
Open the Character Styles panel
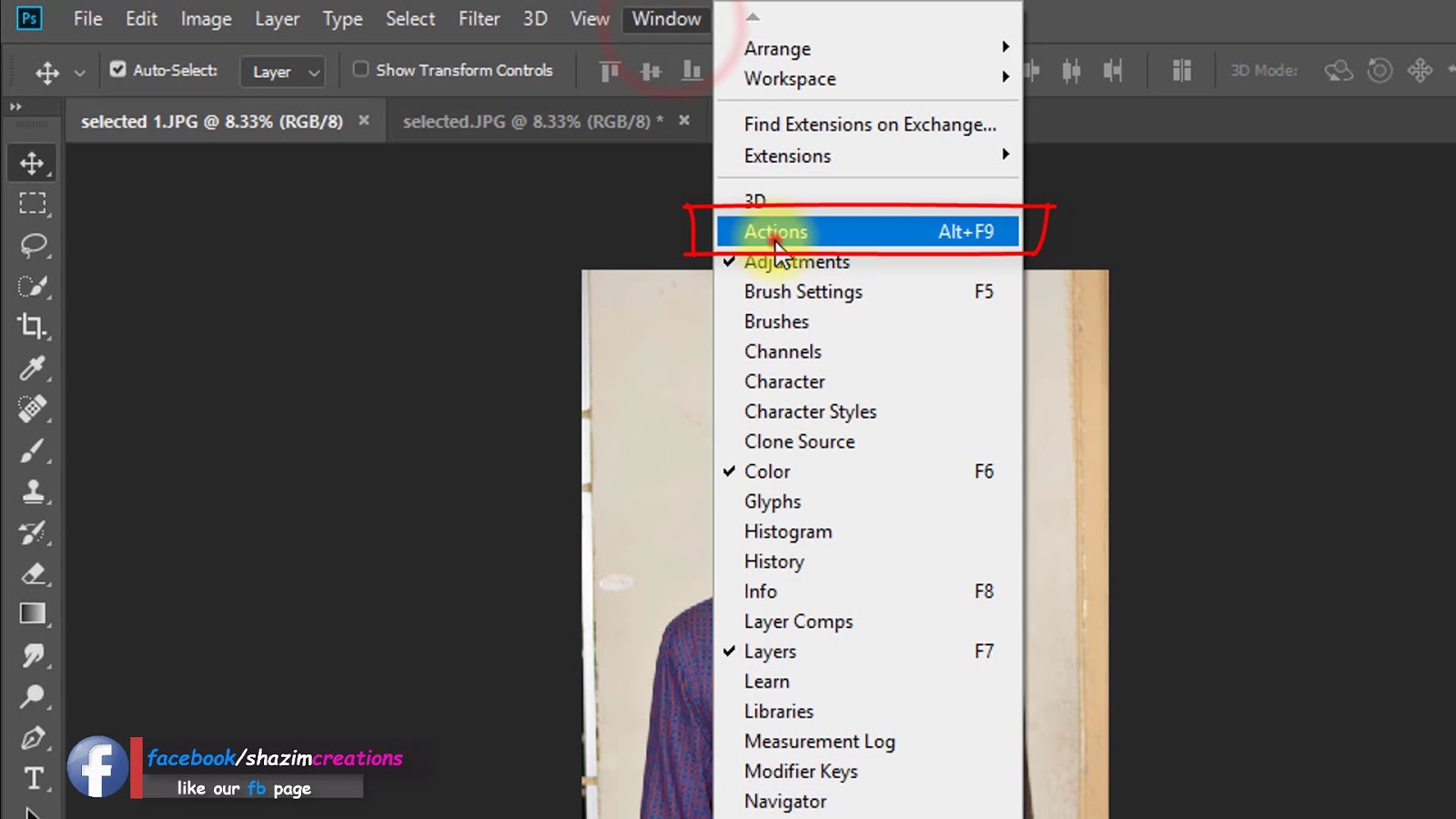pos(868,411)
